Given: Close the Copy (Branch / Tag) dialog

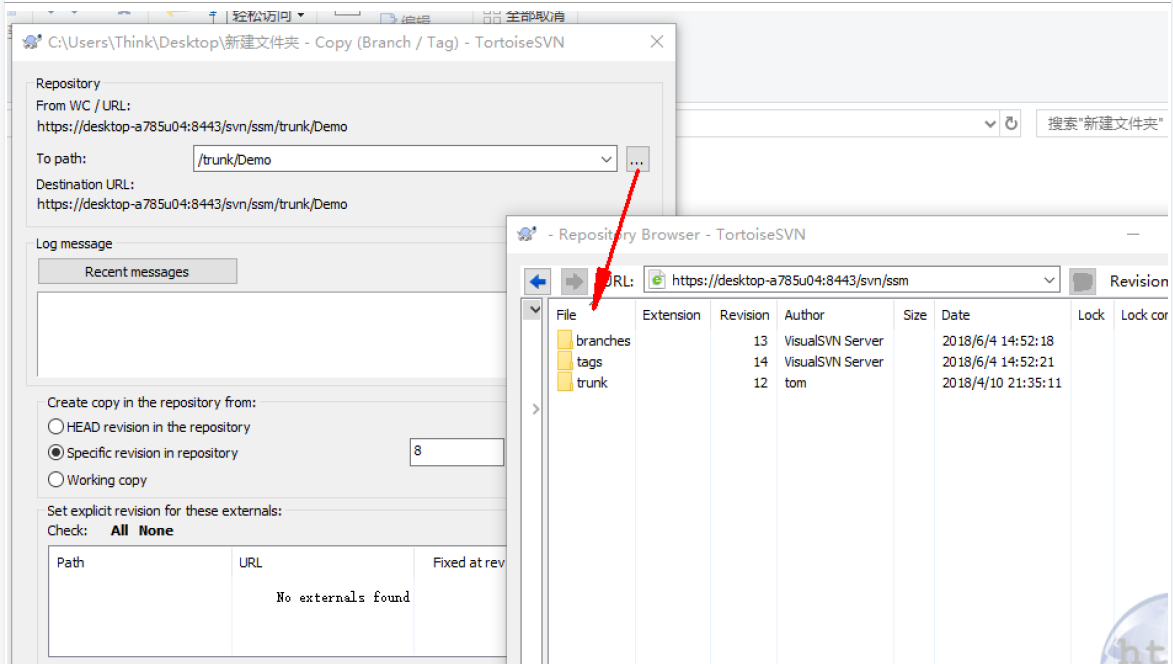Looking at the screenshot, I should (657, 42).
